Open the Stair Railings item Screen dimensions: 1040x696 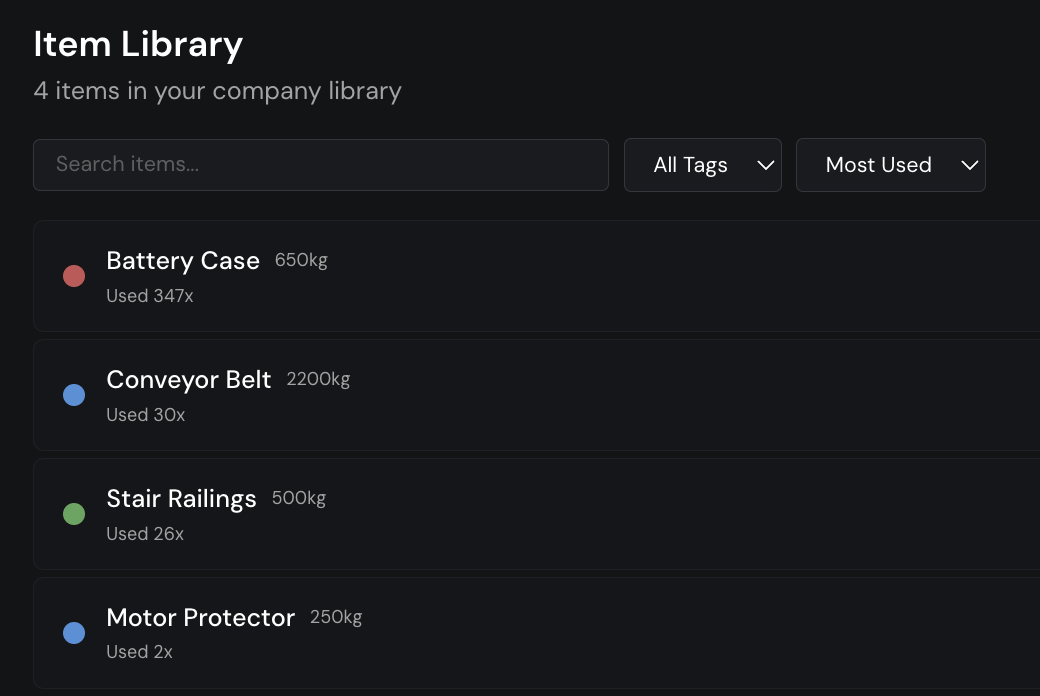pos(537,514)
